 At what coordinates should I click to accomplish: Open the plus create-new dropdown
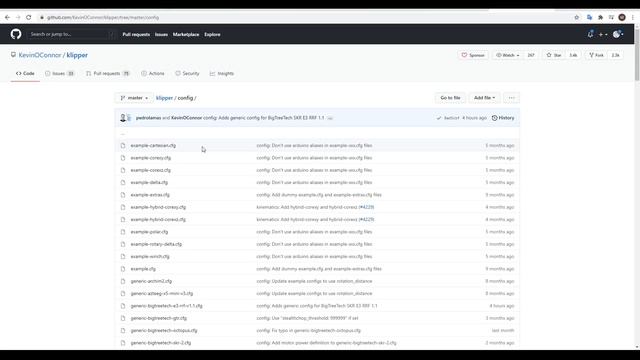(x=603, y=35)
